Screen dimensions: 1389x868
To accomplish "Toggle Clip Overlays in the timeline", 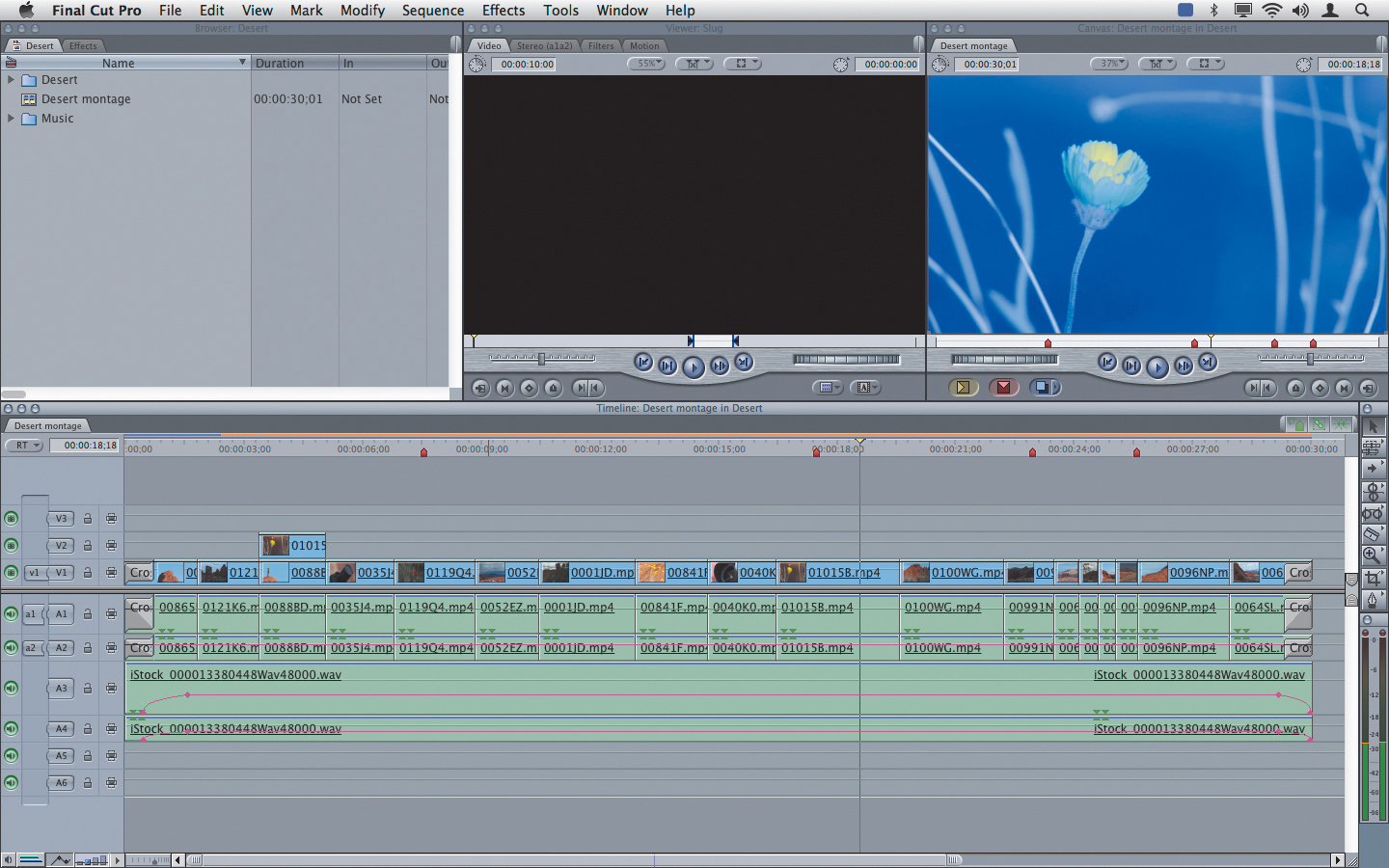I will [60, 860].
